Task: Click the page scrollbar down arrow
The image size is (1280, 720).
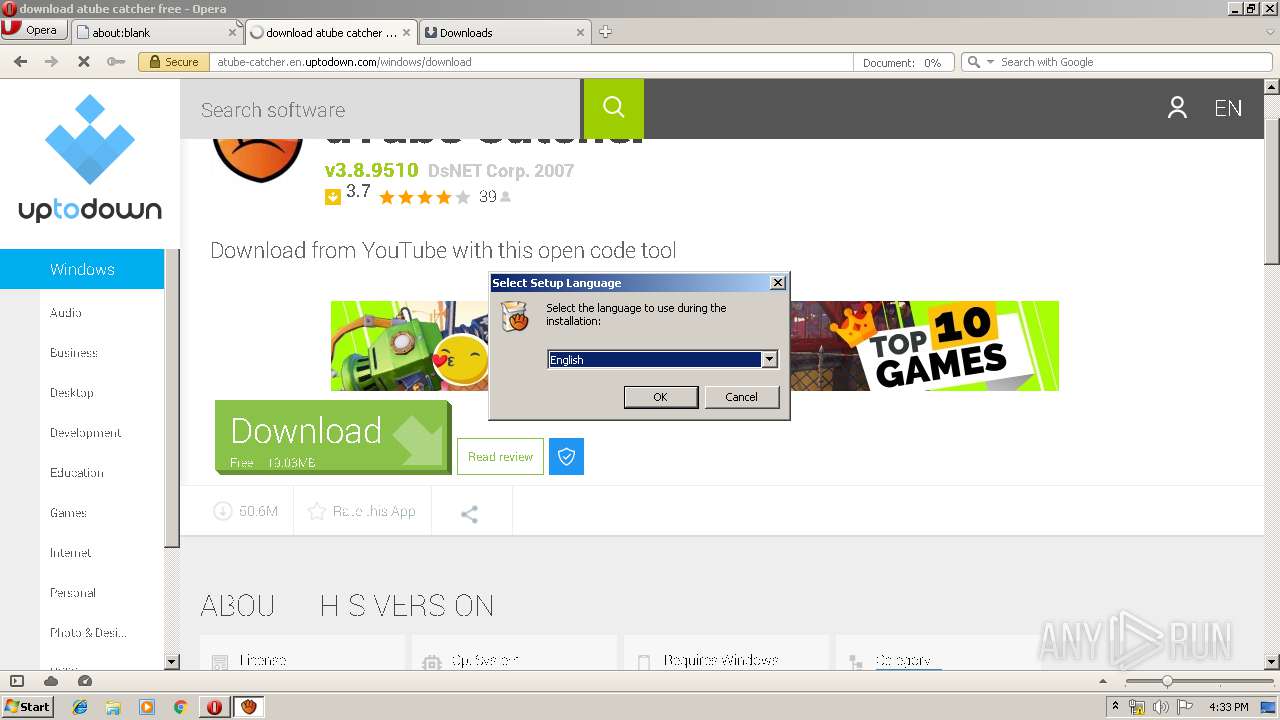Action: [x=1272, y=661]
